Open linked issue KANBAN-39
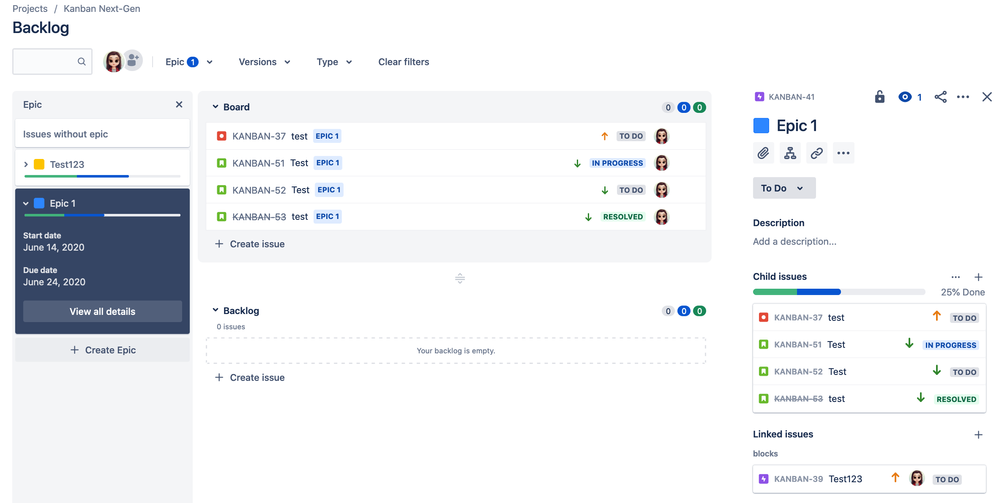 869,479
